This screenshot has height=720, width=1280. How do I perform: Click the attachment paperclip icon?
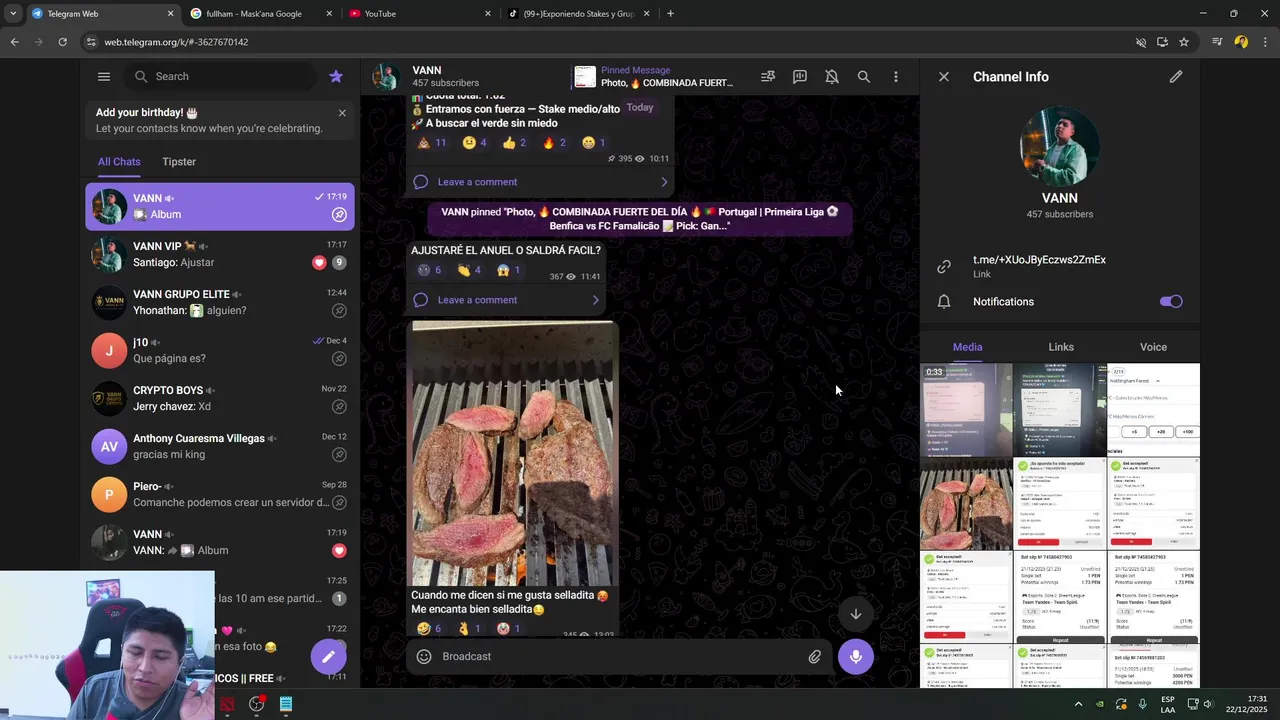pyautogui.click(x=815, y=657)
